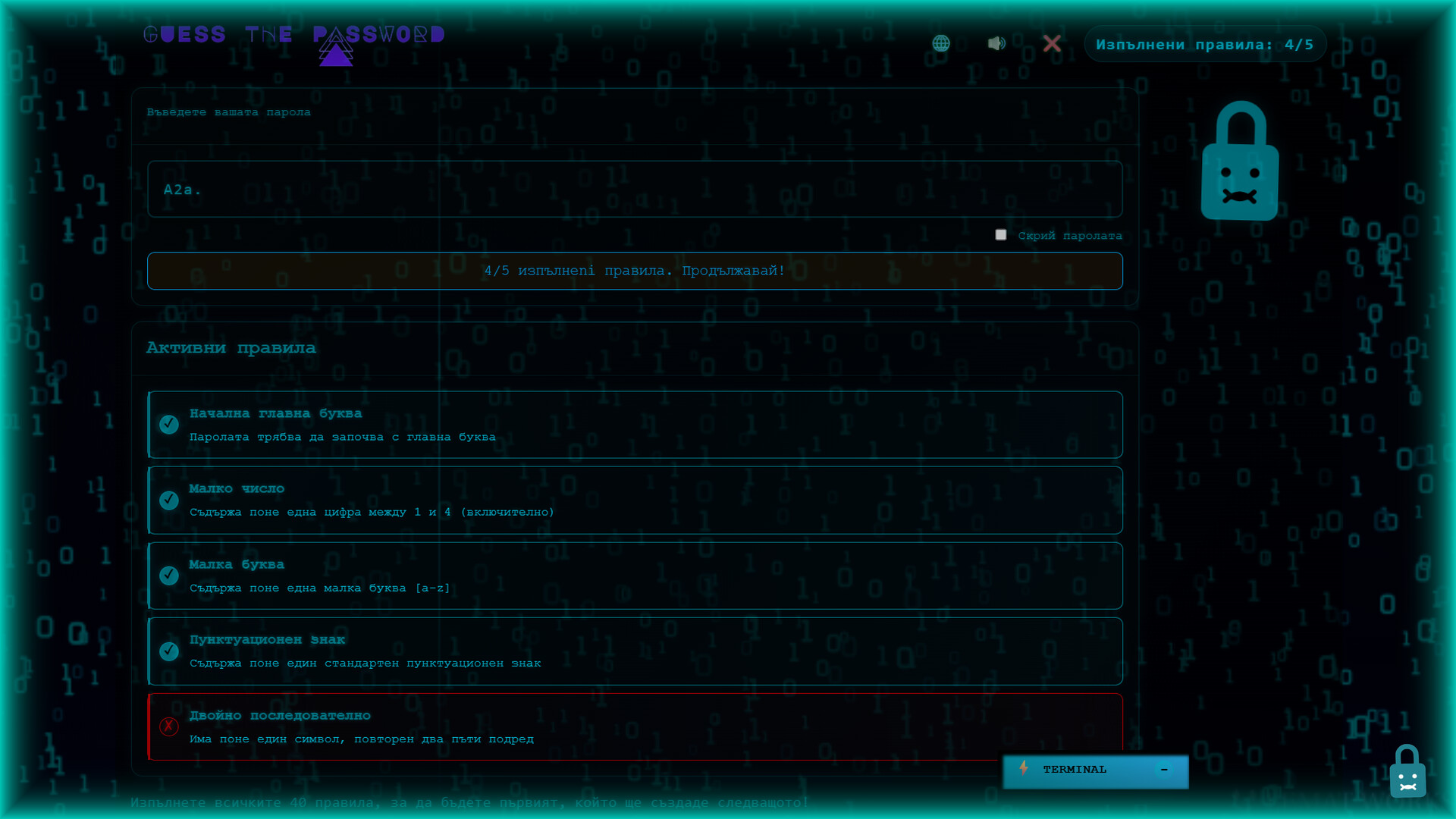Click the 4/5 progress status bar
The image size is (1456, 819).
pos(635,271)
